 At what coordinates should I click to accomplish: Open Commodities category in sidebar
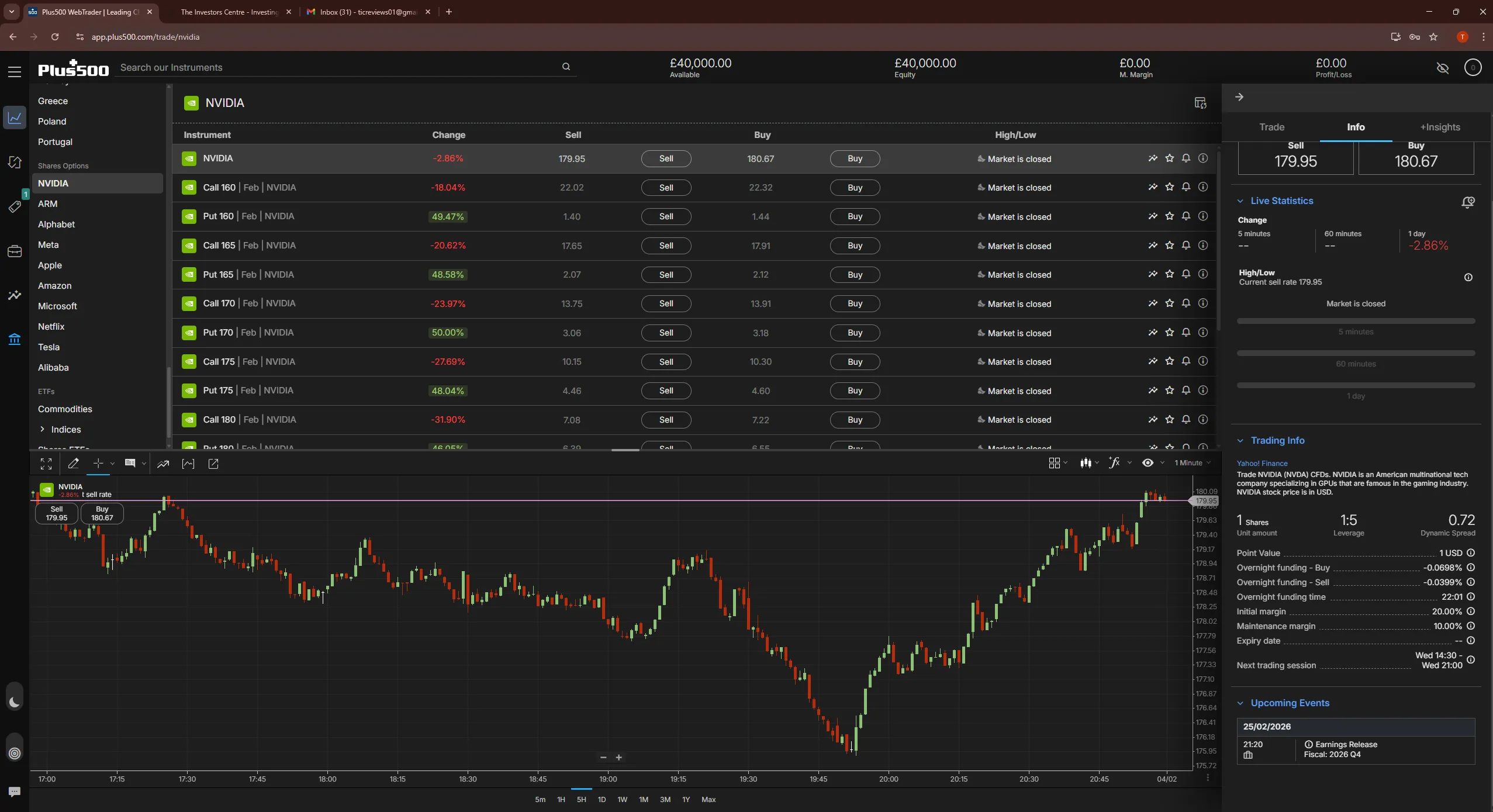(x=65, y=409)
